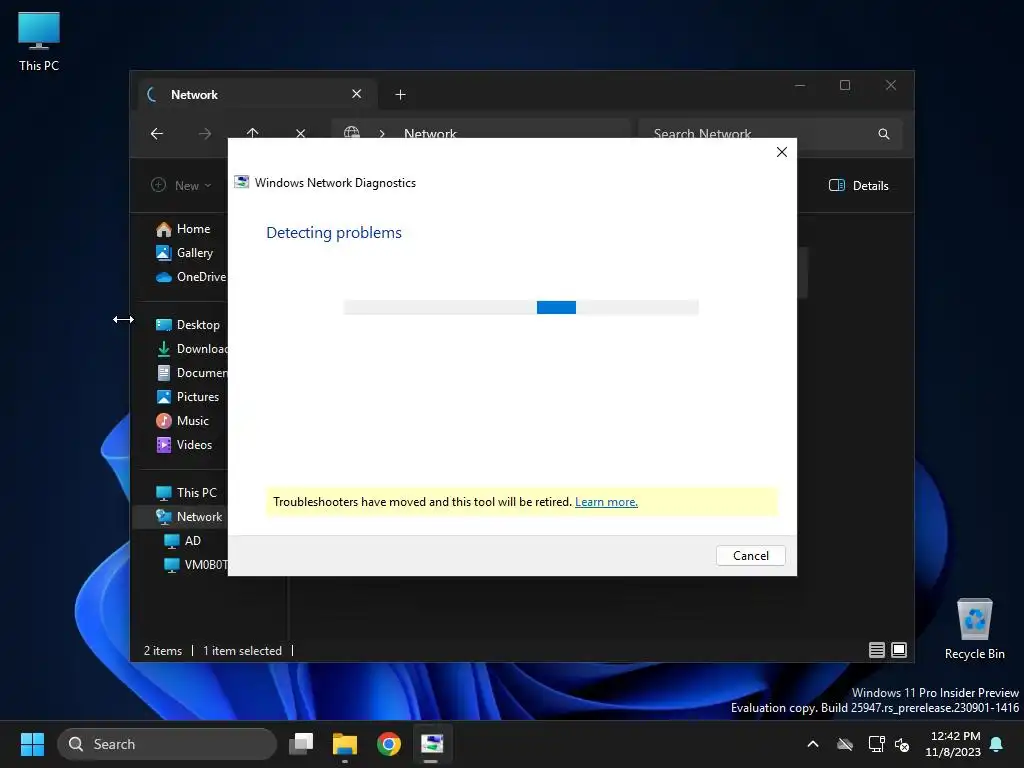Close the Windows Network Diagnostics dialog

point(782,152)
